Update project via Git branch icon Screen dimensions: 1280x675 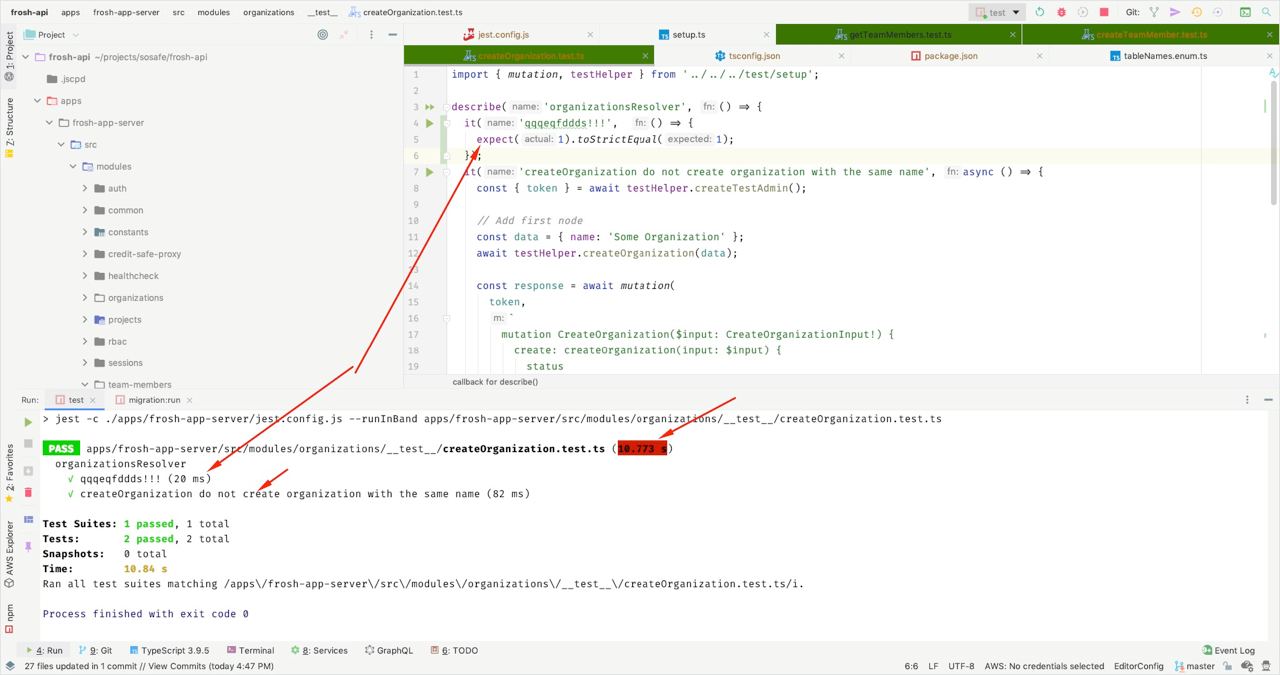click(1154, 12)
